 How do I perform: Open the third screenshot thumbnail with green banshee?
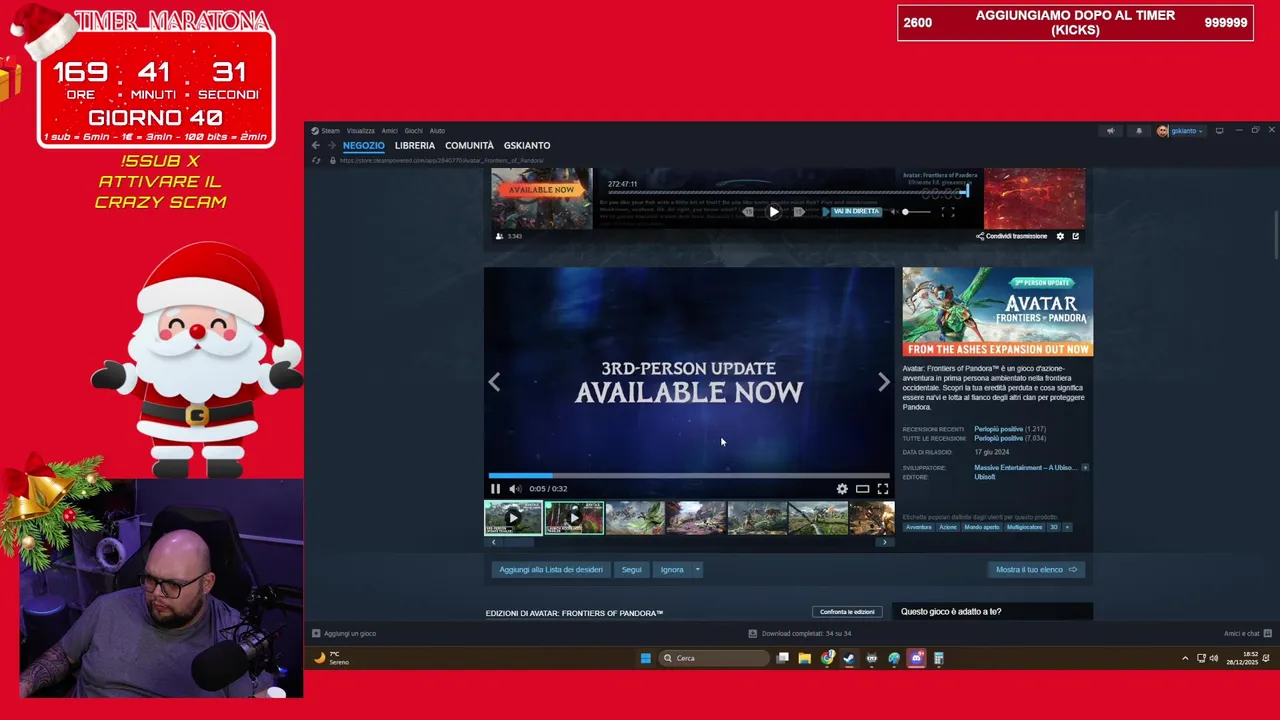coord(635,518)
